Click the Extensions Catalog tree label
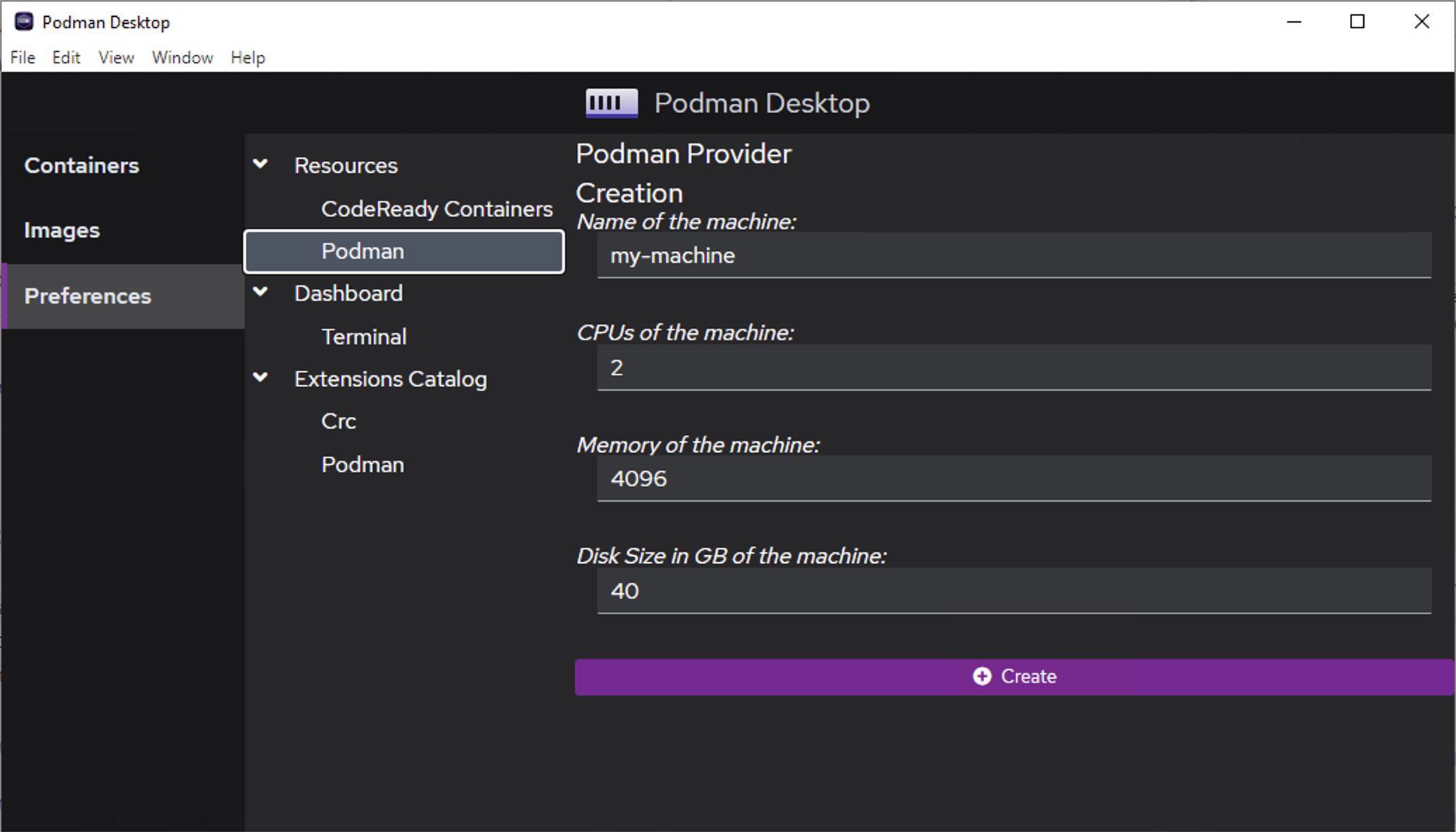This screenshot has height=832, width=1456. [x=391, y=379]
